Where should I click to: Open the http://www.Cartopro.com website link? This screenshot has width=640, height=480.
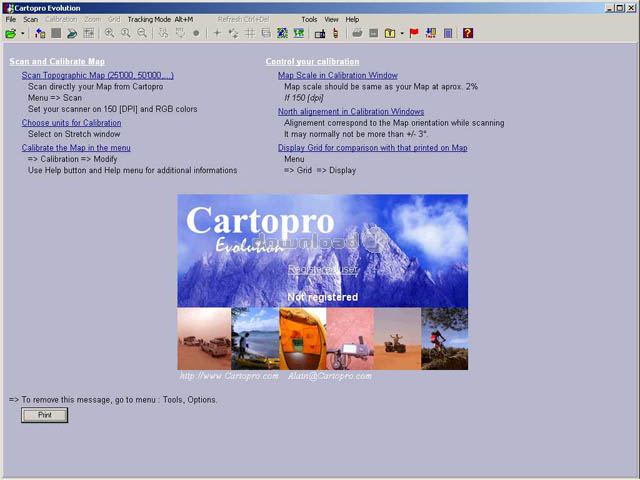point(229,376)
